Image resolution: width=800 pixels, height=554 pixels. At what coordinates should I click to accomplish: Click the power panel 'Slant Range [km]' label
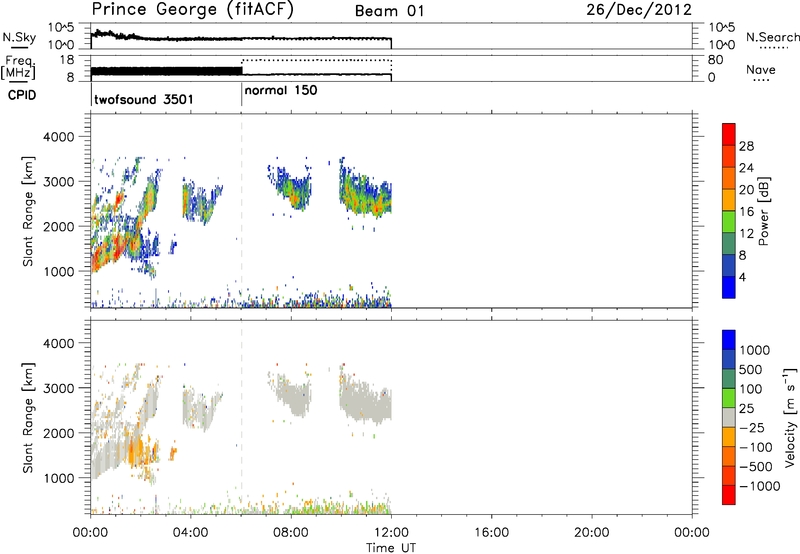tap(28, 211)
